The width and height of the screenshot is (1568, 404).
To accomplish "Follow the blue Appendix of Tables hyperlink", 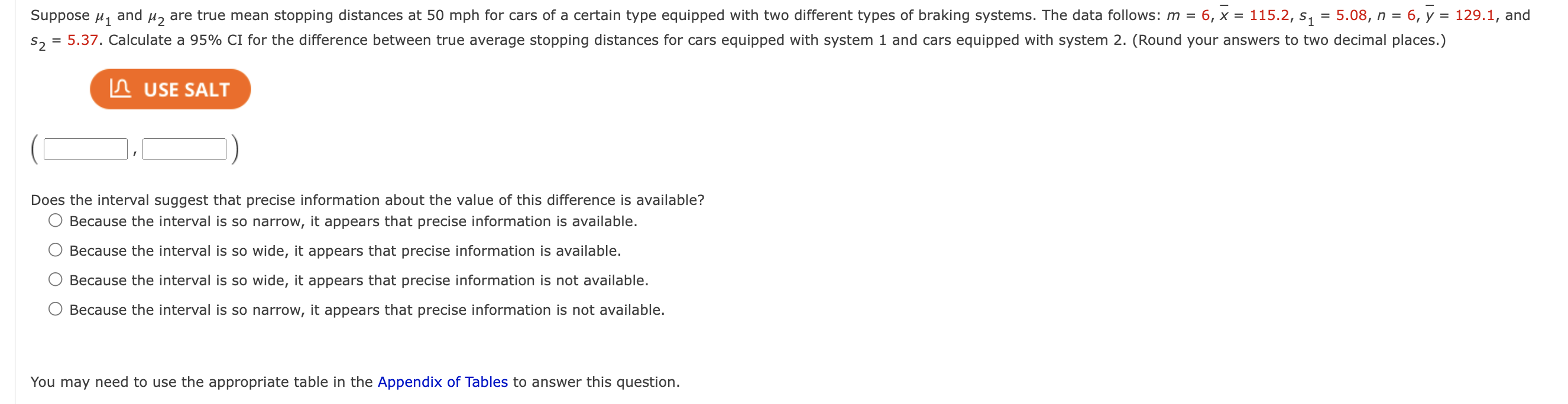I will tap(442, 382).
